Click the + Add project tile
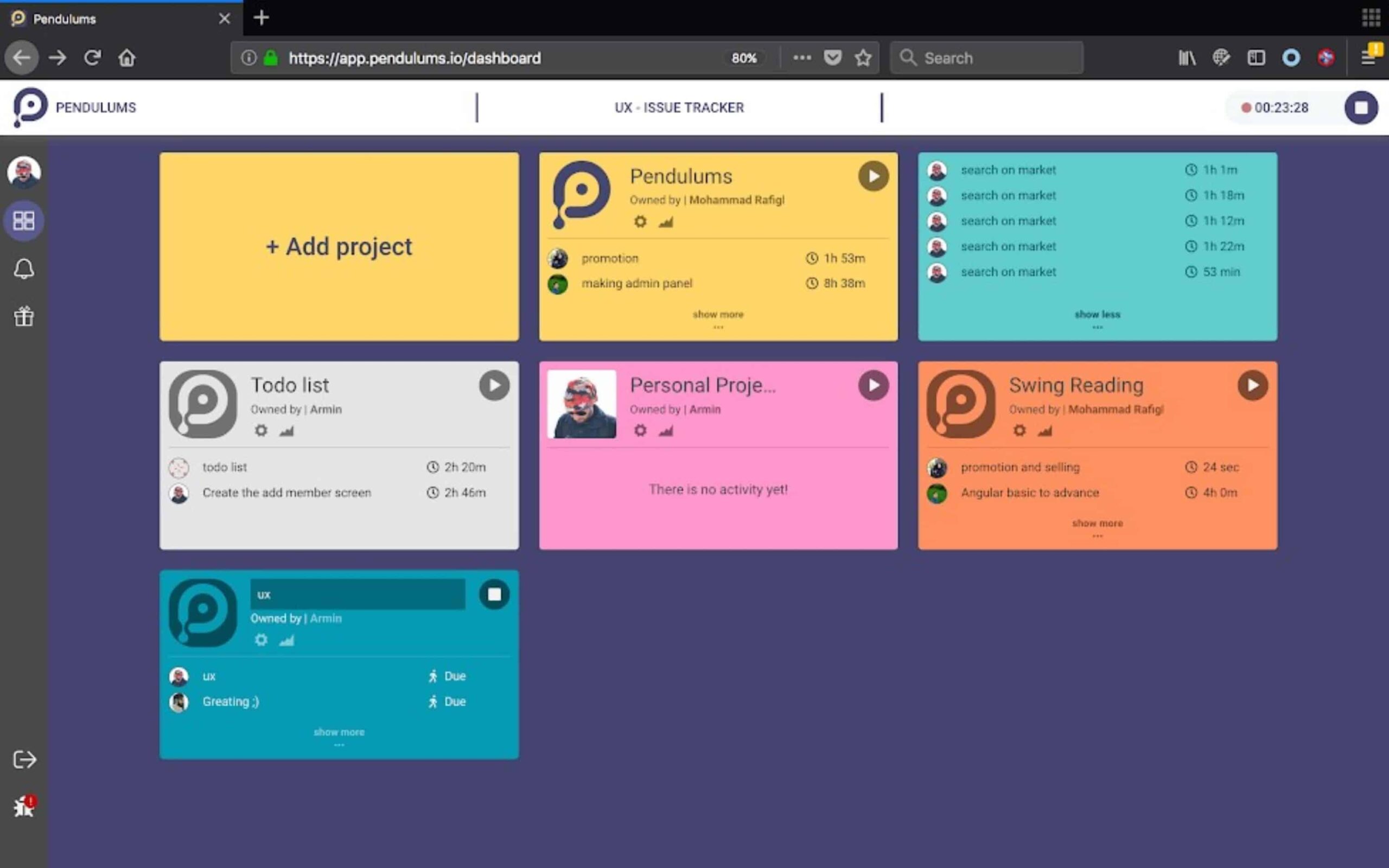 point(339,247)
